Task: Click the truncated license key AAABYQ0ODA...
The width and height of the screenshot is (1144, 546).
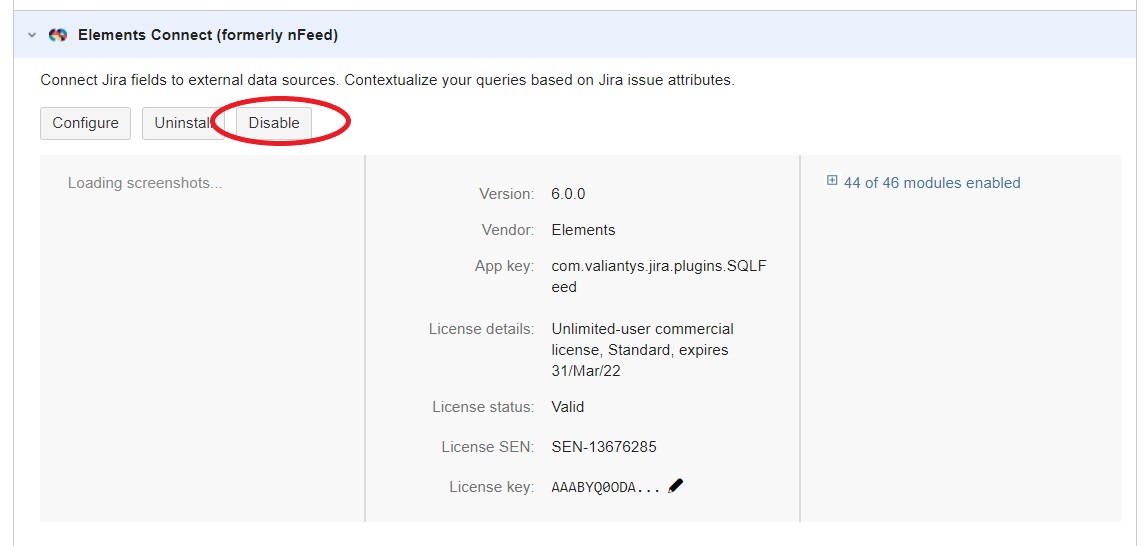Action: pos(605,488)
